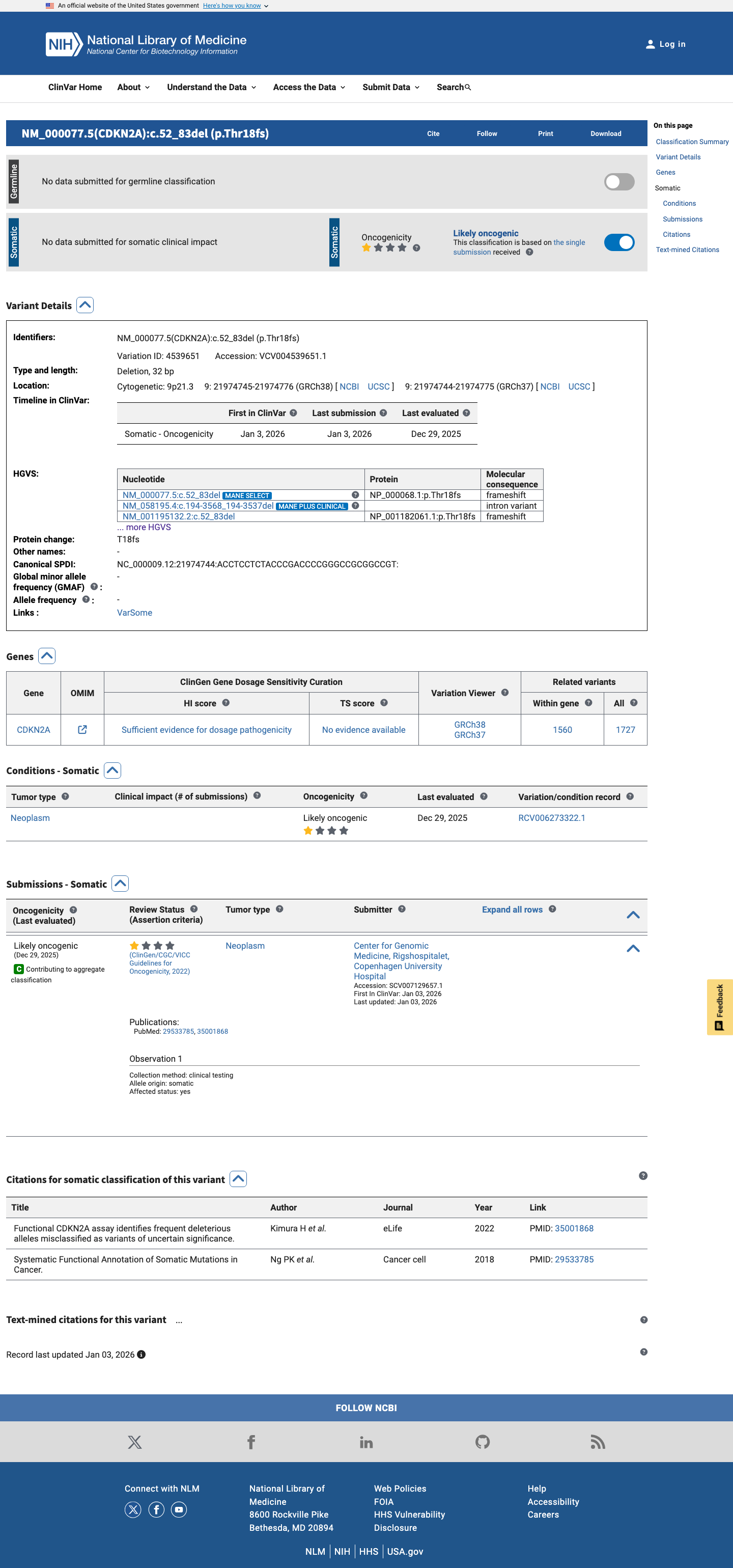The width and height of the screenshot is (733, 1568).
Task: Click the Log in user icon
Action: (x=650, y=44)
